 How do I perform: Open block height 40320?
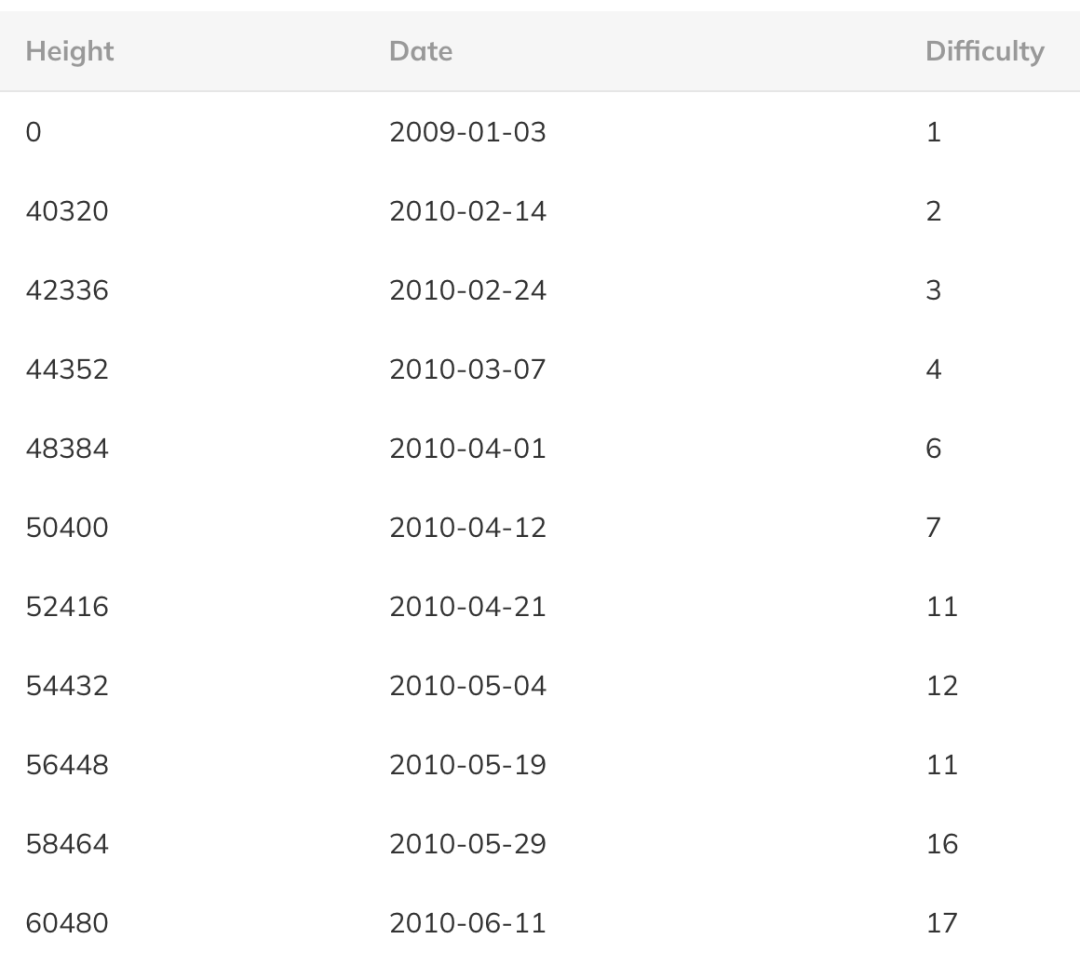[67, 212]
